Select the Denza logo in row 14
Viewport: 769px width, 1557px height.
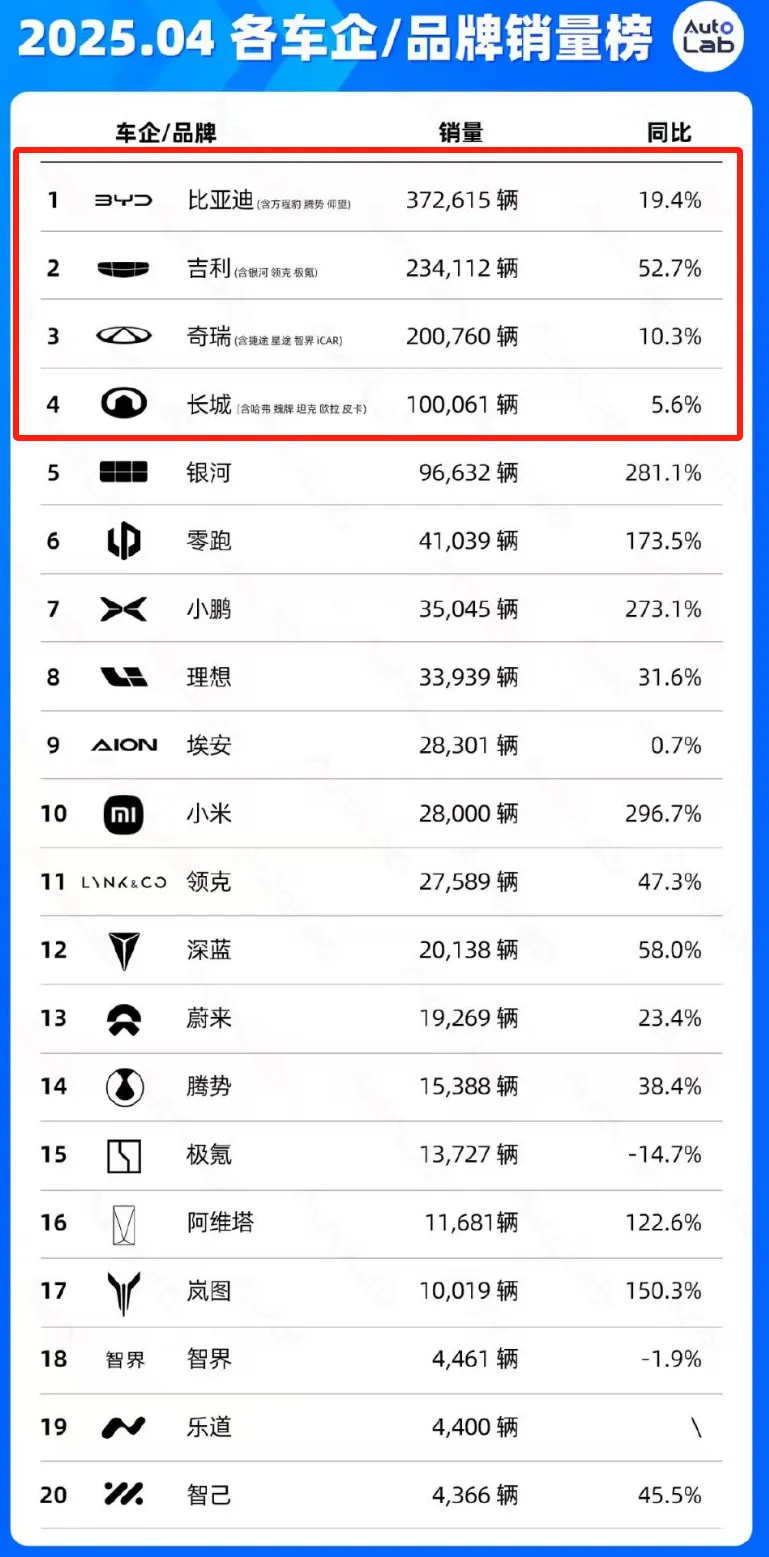pyautogui.click(x=125, y=1087)
